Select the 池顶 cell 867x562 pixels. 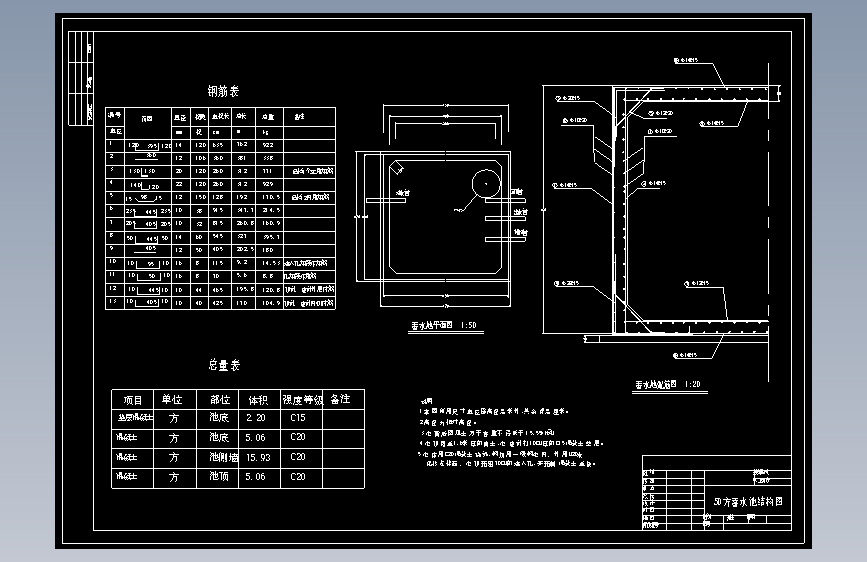click(219, 476)
